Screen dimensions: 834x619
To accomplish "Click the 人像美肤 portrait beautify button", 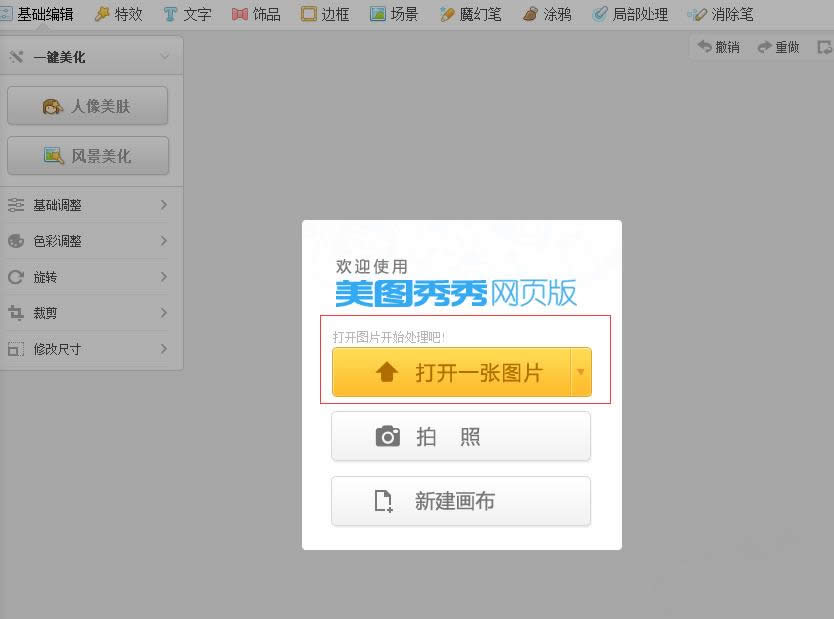I will point(88,106).
